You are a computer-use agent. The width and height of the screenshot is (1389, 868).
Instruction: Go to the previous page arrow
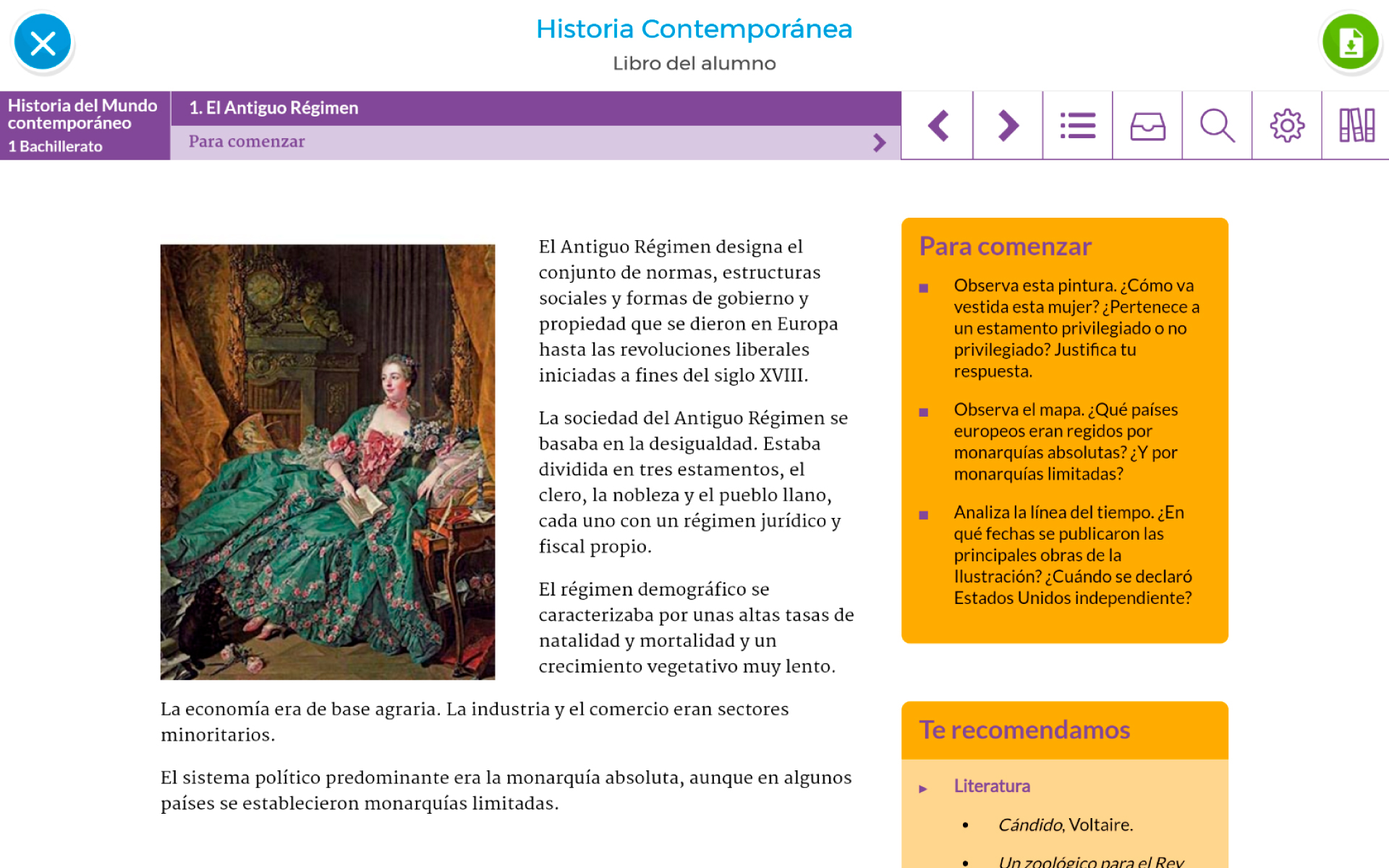938,126
